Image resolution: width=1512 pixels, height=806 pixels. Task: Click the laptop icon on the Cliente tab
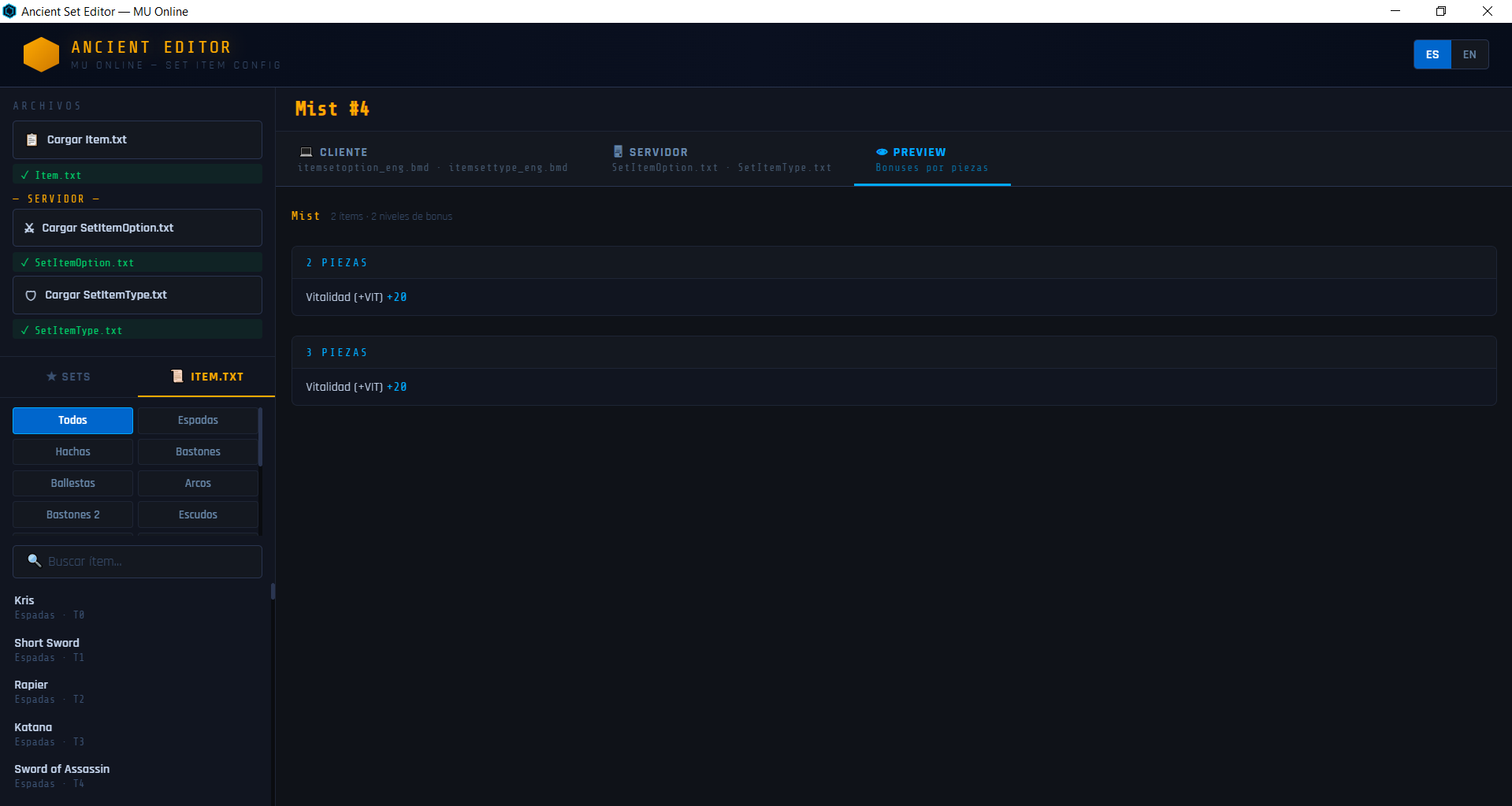coord(306,152)
